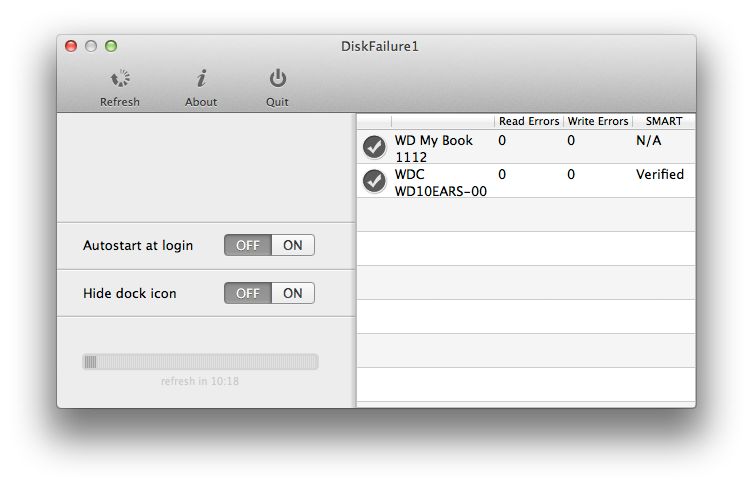Click the refresh countdown progress bar
Image resolution: width=753 pixels, height=487 pixels.
click(x=200, y=362)
